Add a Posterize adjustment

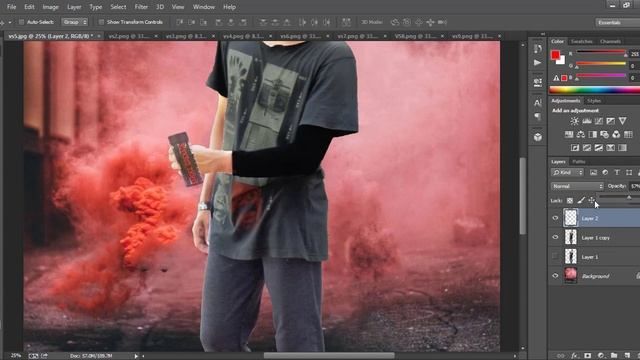click(x=587, y=148)
